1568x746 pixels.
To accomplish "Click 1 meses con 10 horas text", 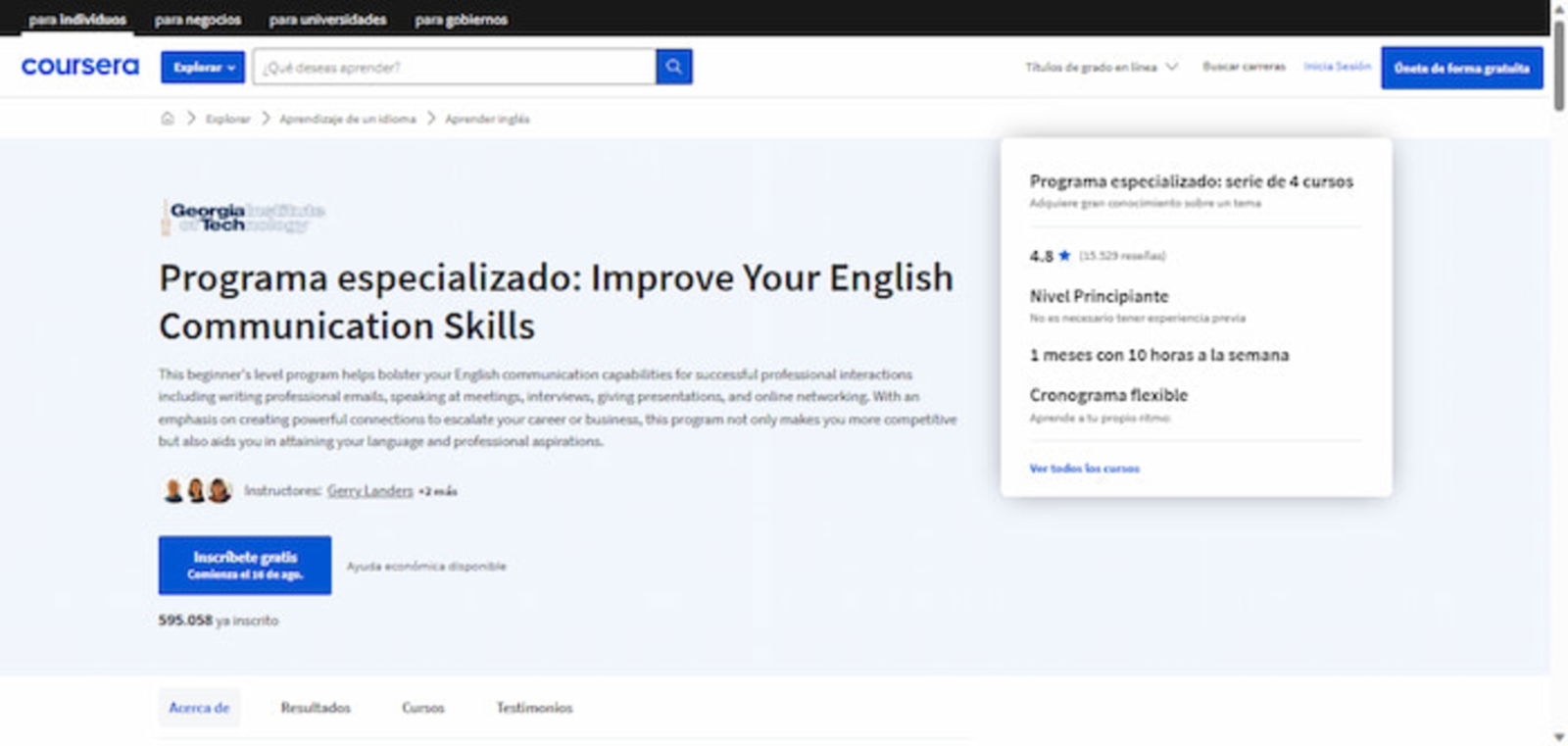I will coord(1159,355).
